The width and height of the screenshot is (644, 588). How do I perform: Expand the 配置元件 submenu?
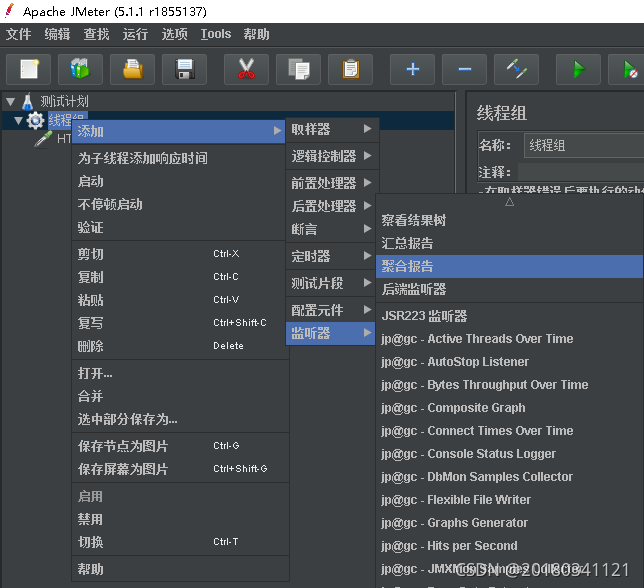point(332,310)
